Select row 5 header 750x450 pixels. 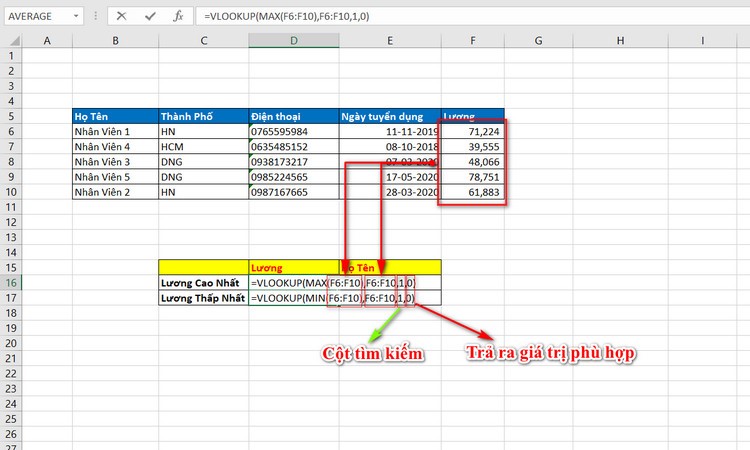pyautogui.click(x=11, y=116)
